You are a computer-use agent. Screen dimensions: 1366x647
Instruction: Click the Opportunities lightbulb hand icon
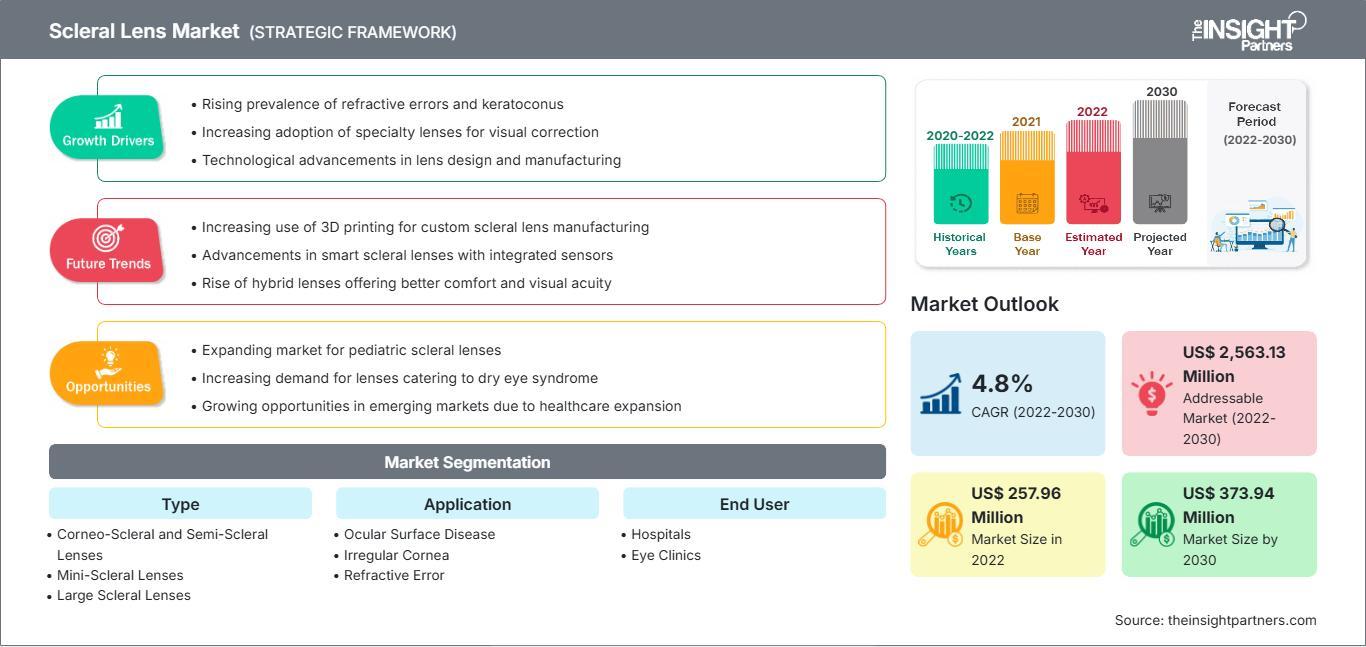coord(108,361)
